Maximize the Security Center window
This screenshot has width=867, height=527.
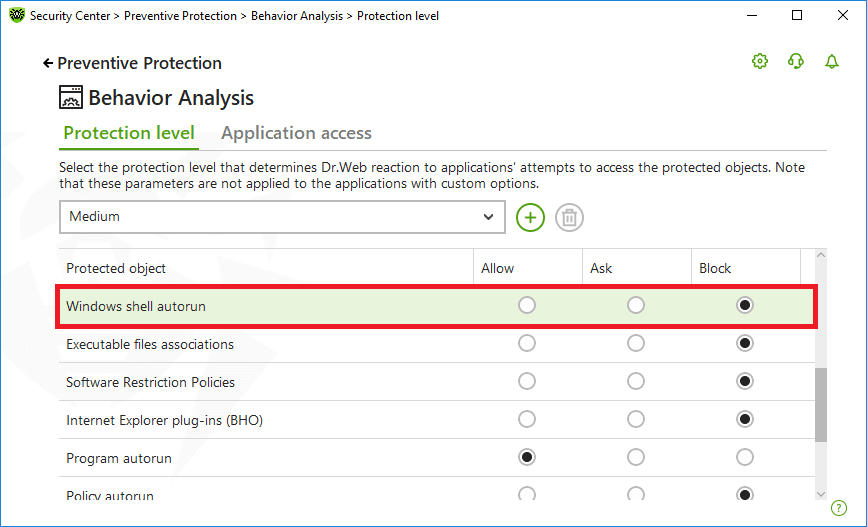pyautogui.click(x=797, y=15)
